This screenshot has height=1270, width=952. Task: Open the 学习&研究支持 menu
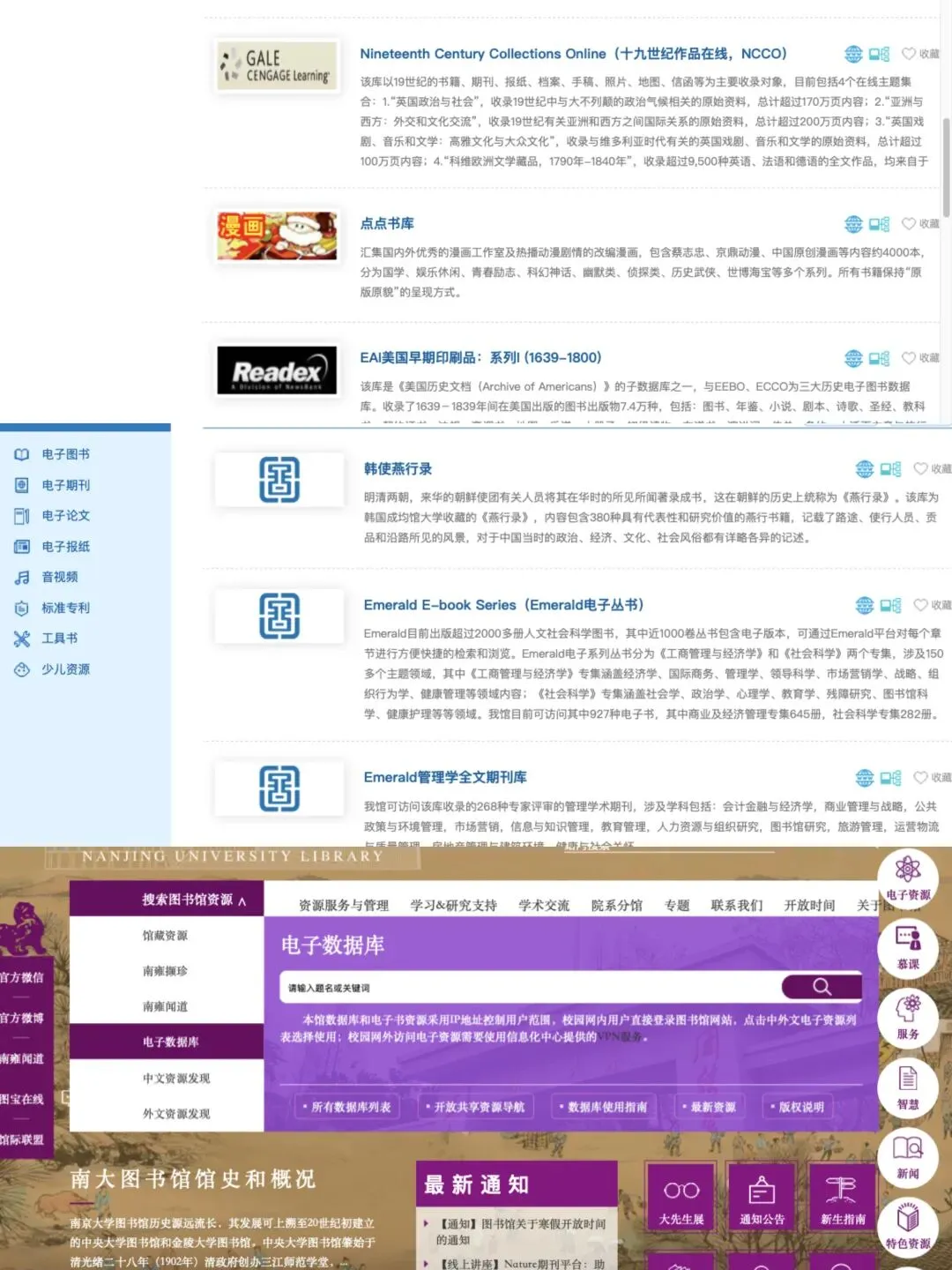[453, 906]
